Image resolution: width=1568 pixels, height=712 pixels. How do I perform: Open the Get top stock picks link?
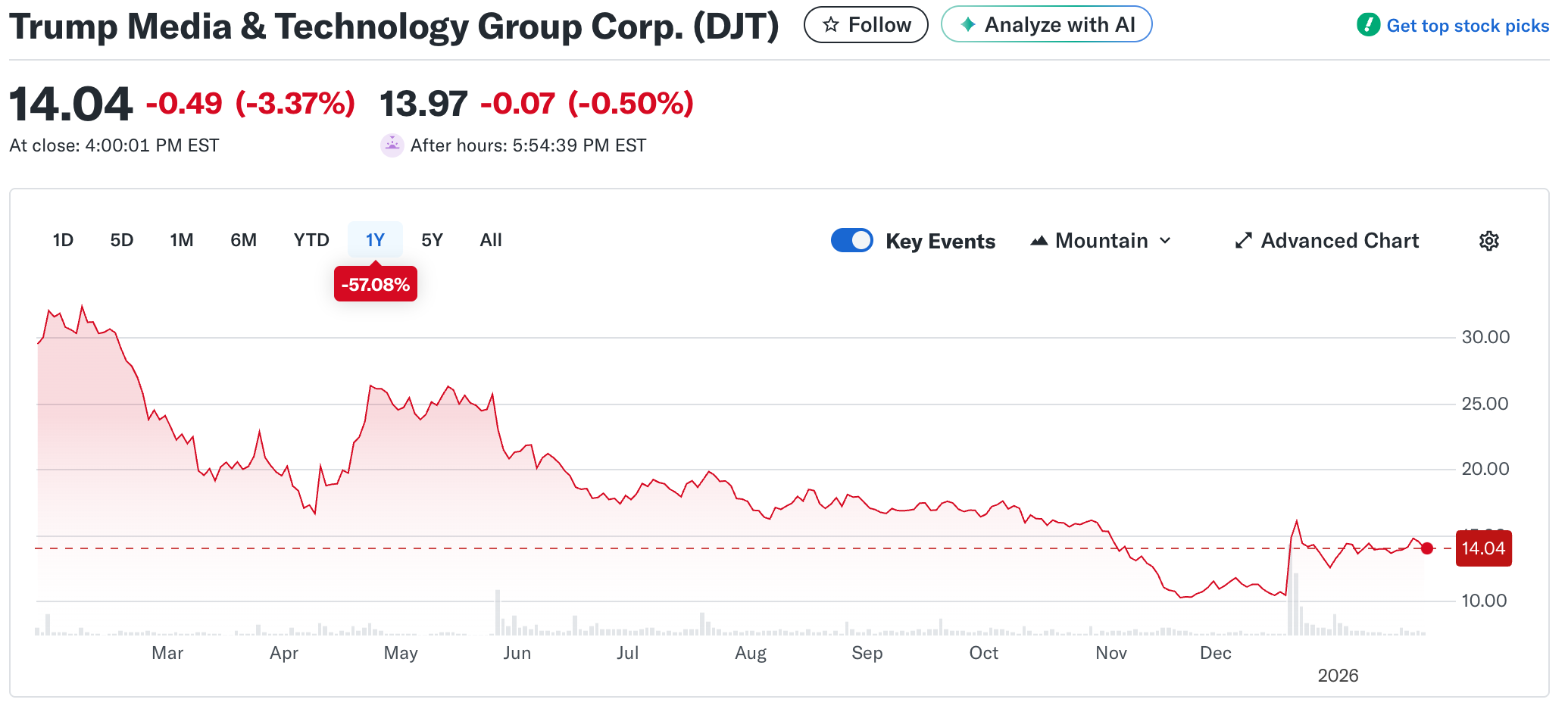[x=1467, y=26]
